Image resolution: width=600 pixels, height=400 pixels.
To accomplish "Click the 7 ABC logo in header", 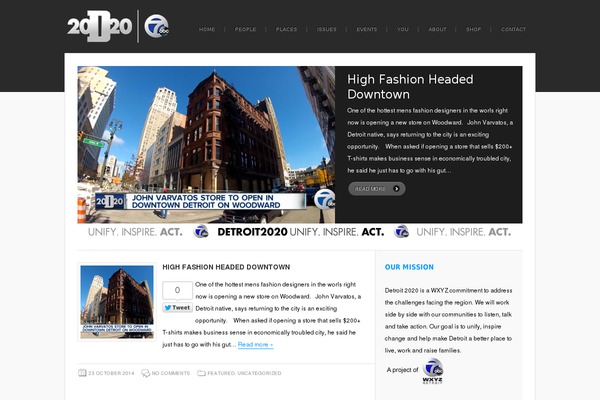I will [157, 26].
